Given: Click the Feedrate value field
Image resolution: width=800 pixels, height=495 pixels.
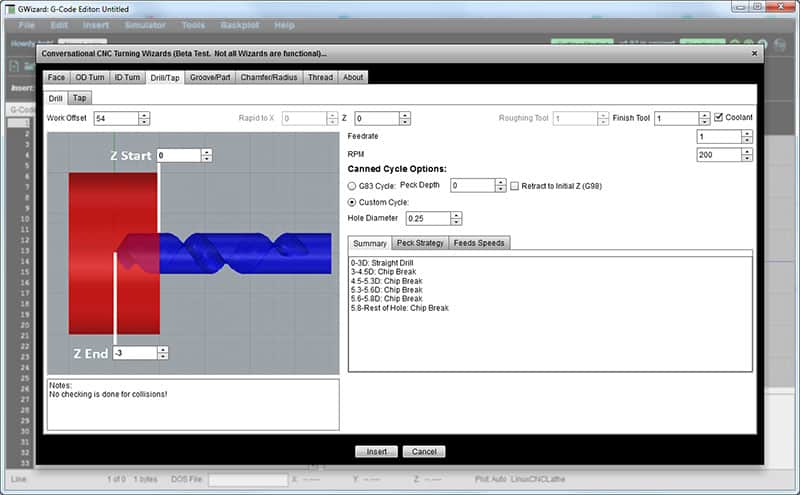Looking at the screenshot, I should [719, 137].
